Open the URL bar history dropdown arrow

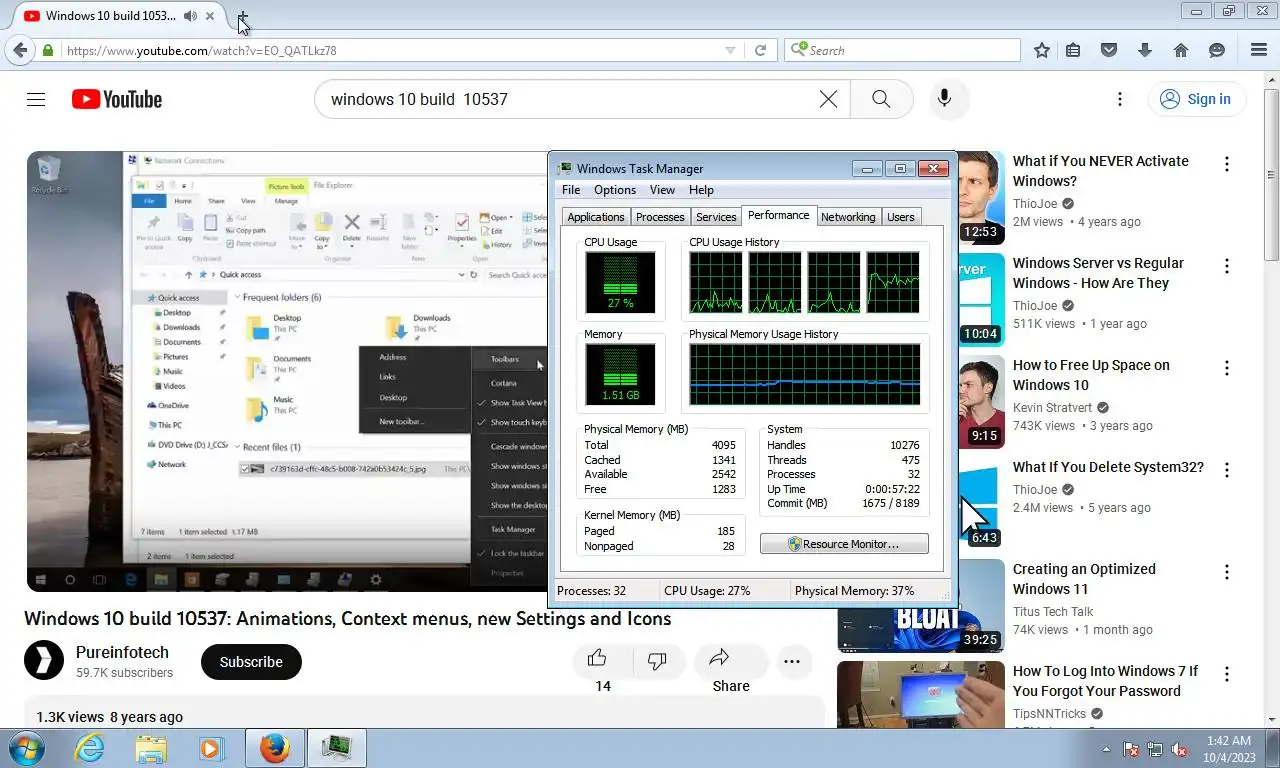click(x=730, y=51)
